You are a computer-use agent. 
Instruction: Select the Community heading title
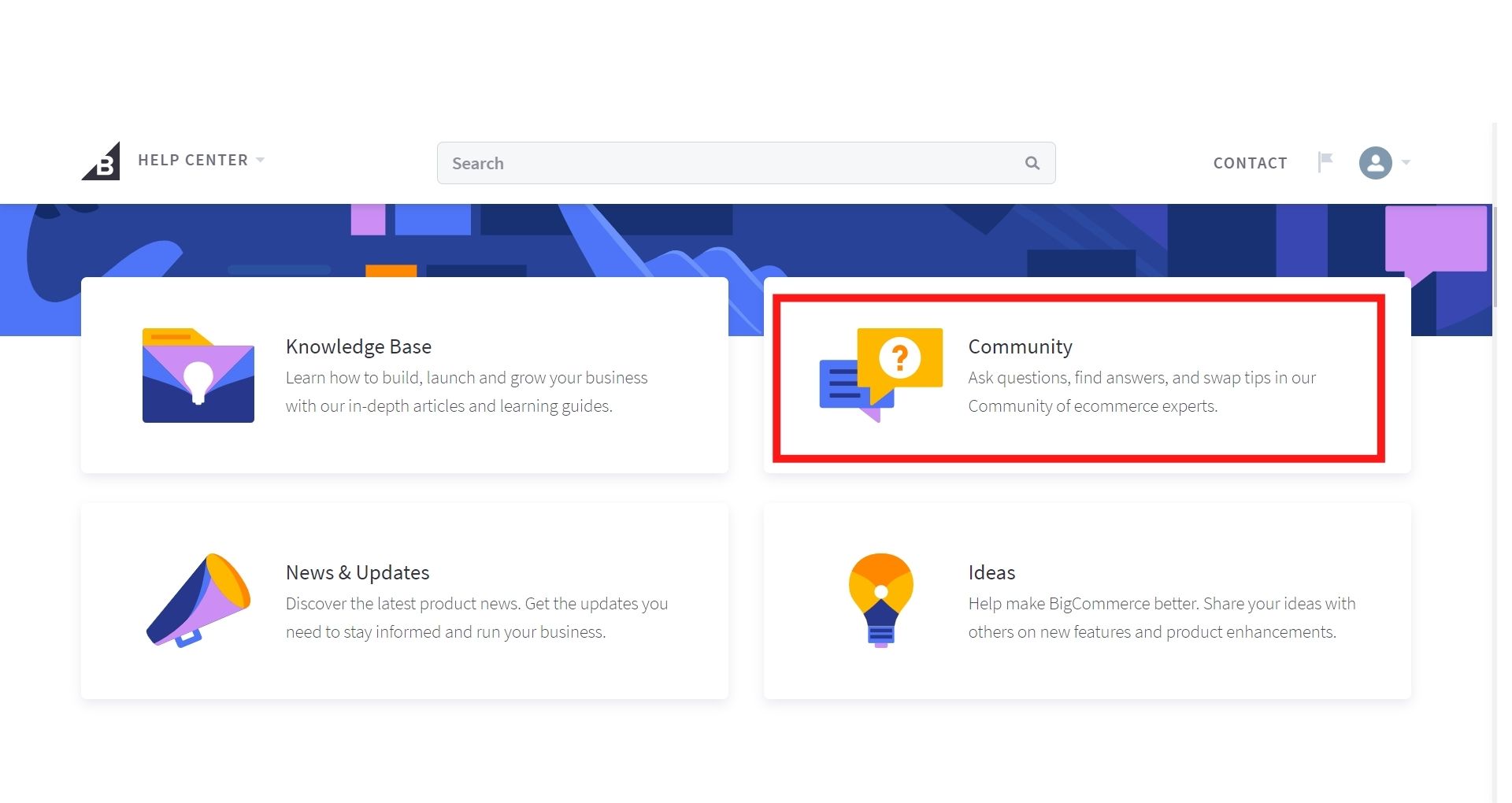(1020, 346)
